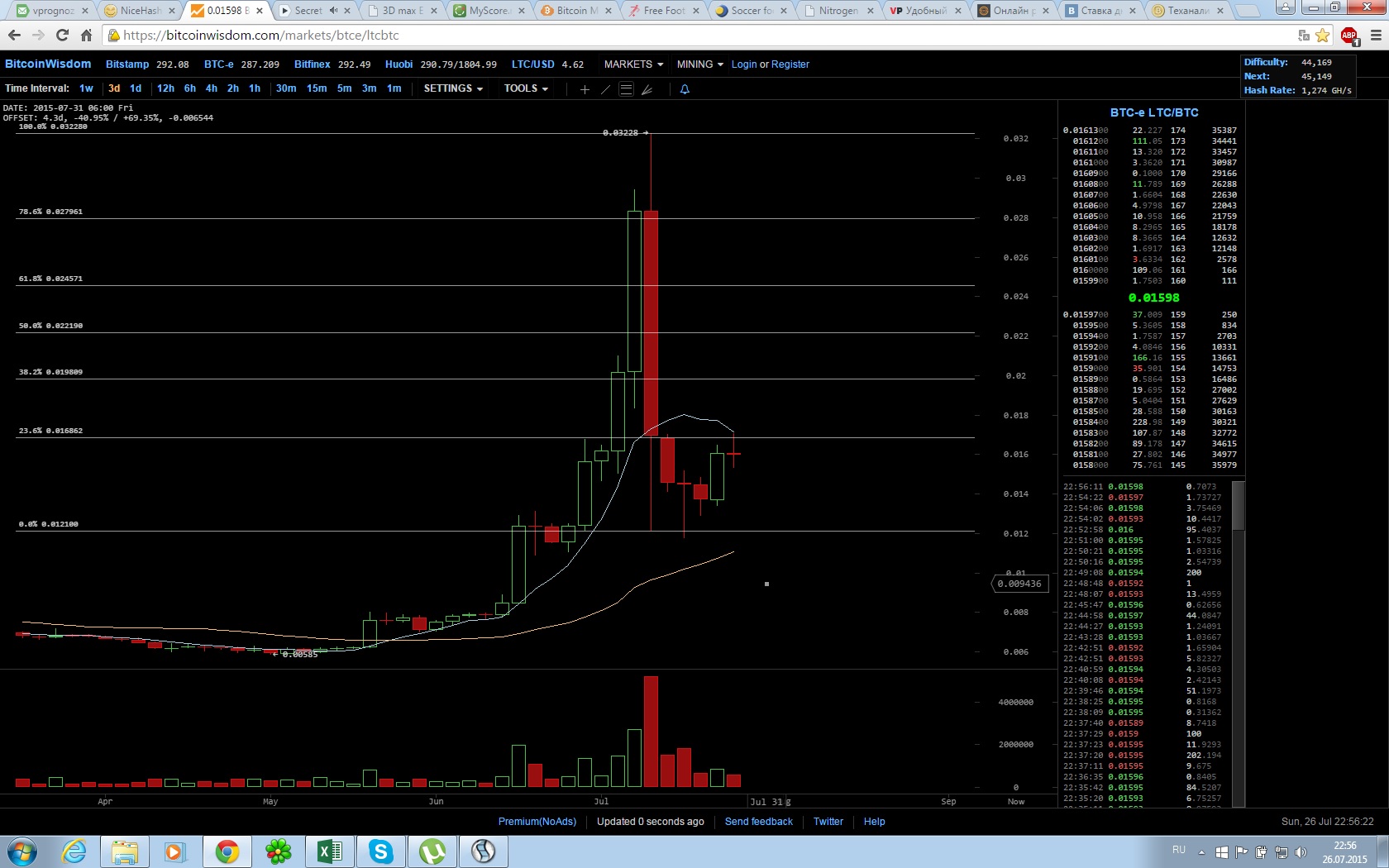Expand the TOOLS dropdown
Screen dimensions: 1389x868
coord(526,88)
